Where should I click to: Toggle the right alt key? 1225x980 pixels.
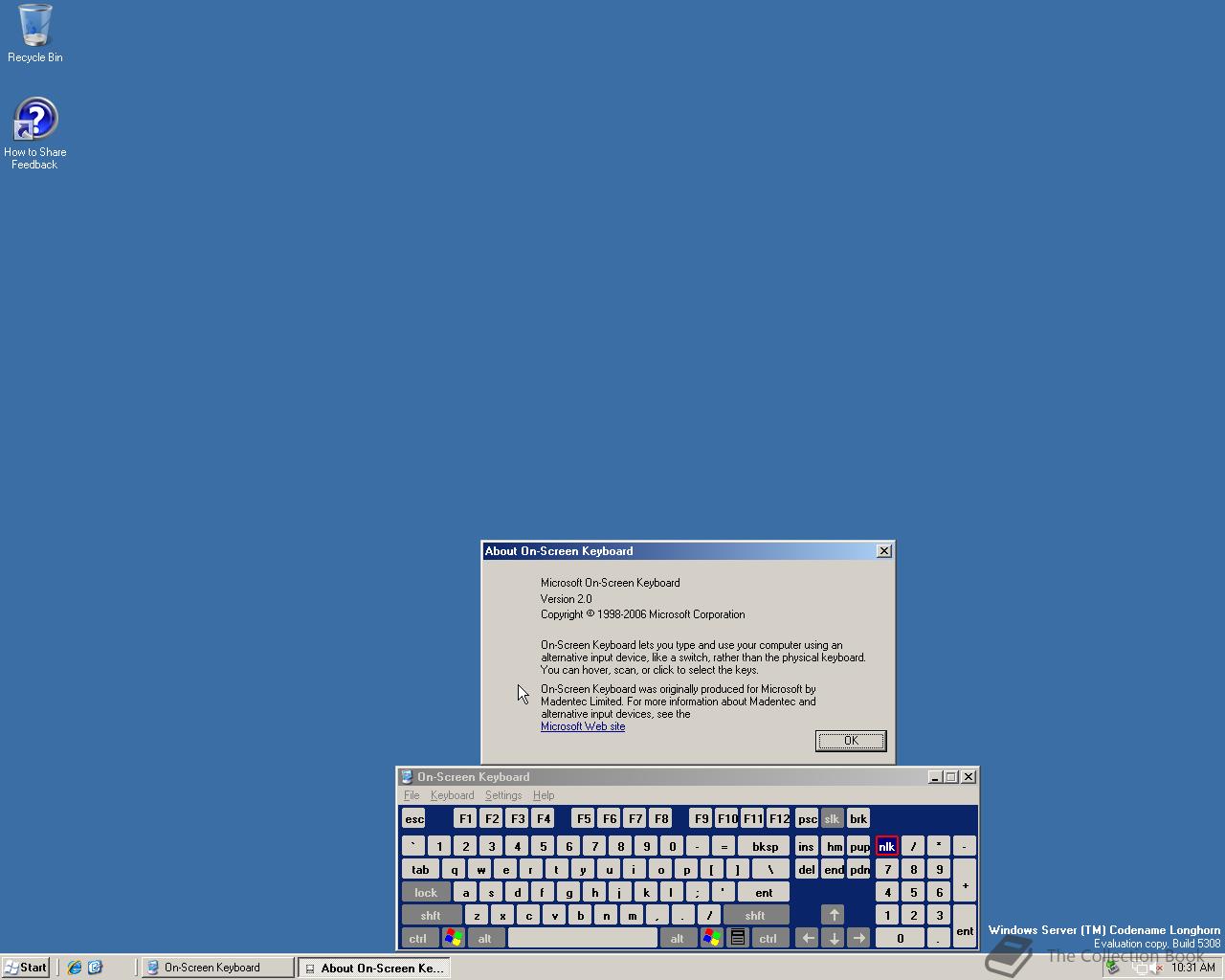(x=678, y=939)
